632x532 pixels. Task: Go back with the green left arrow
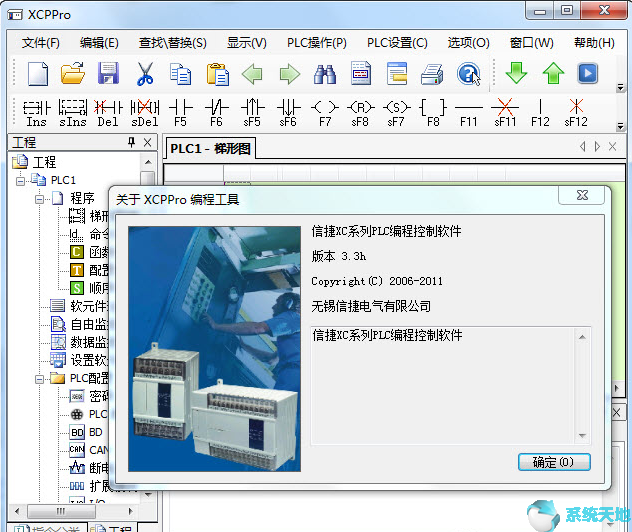(252, 74)
